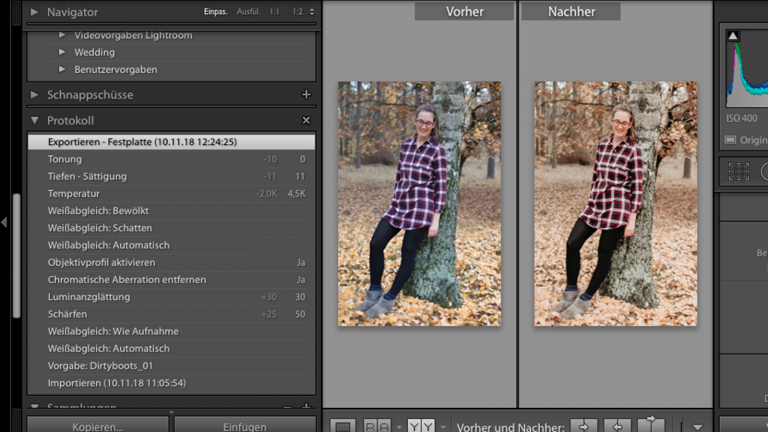The width and height of the screenshot is (768, 432).
Task: Select the Tonung history step
Action: coord(171,159)
